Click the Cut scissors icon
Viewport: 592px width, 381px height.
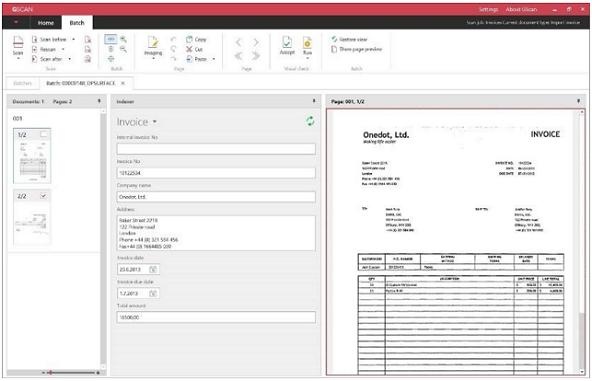tap(189, 49)
